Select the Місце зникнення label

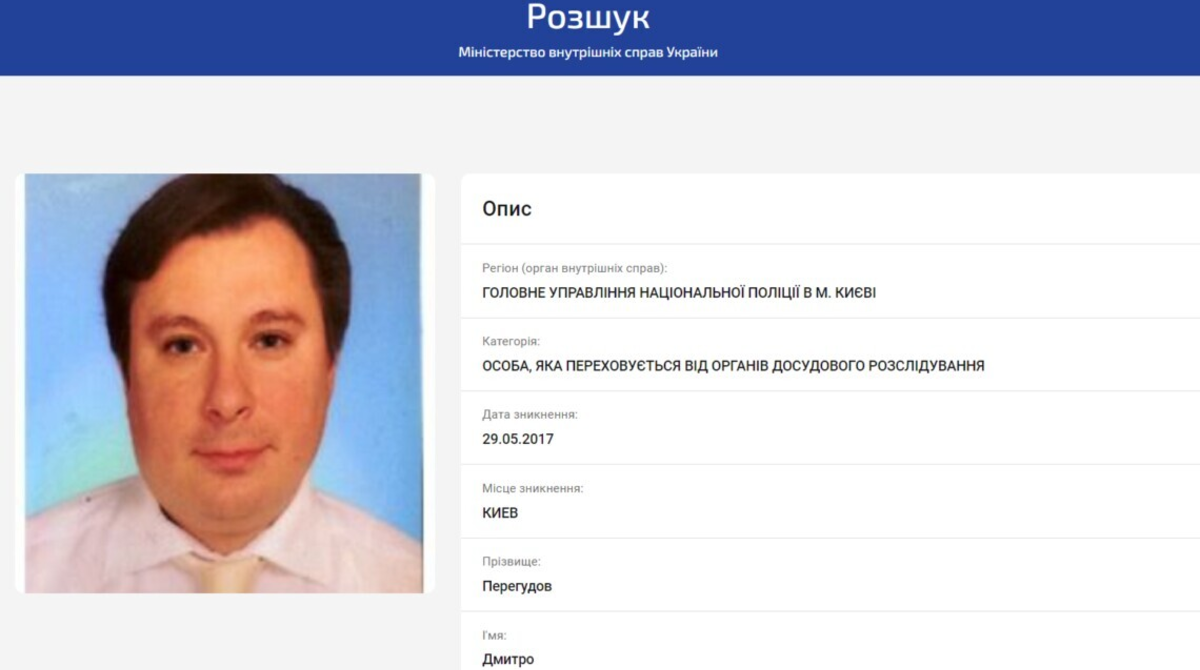pyautogui.click(x=532, y=488)
